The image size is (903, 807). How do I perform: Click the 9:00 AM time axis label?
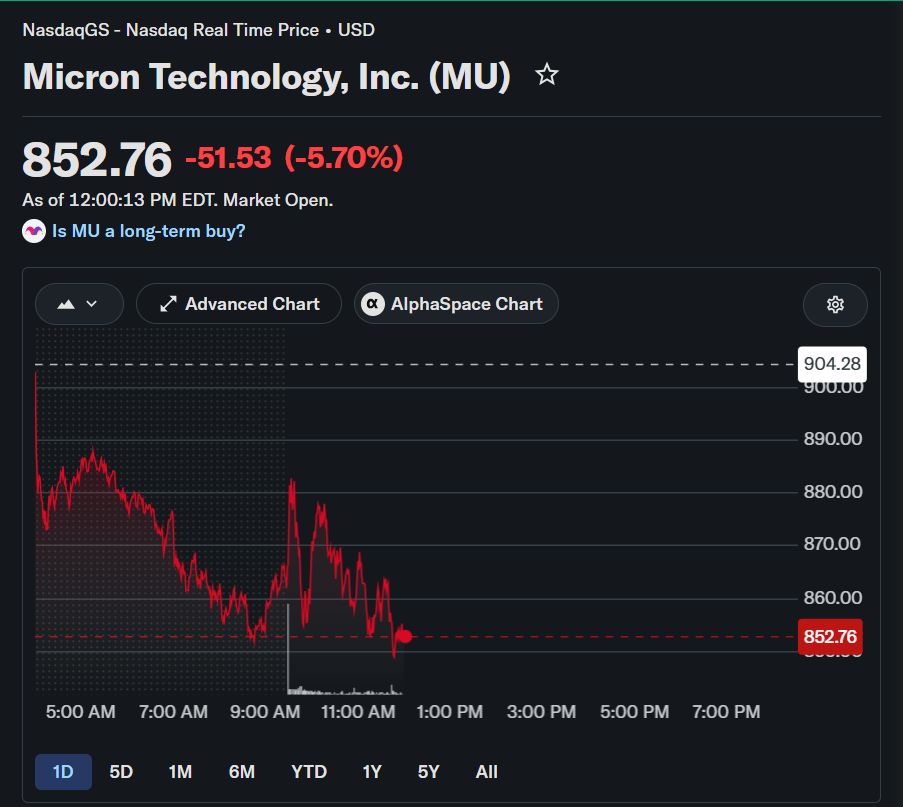click(265, 712)
